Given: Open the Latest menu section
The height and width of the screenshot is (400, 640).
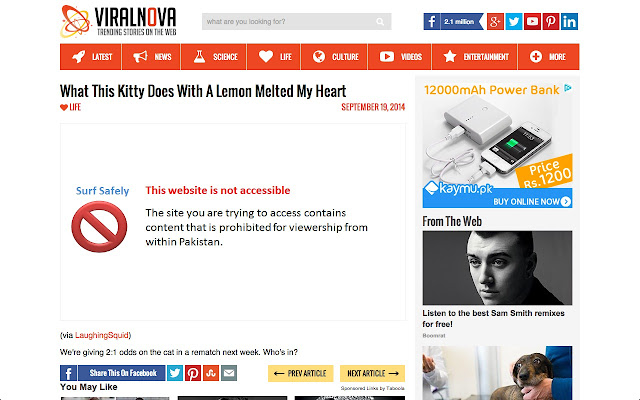Looking at the screenshot, I should [91, 57].
